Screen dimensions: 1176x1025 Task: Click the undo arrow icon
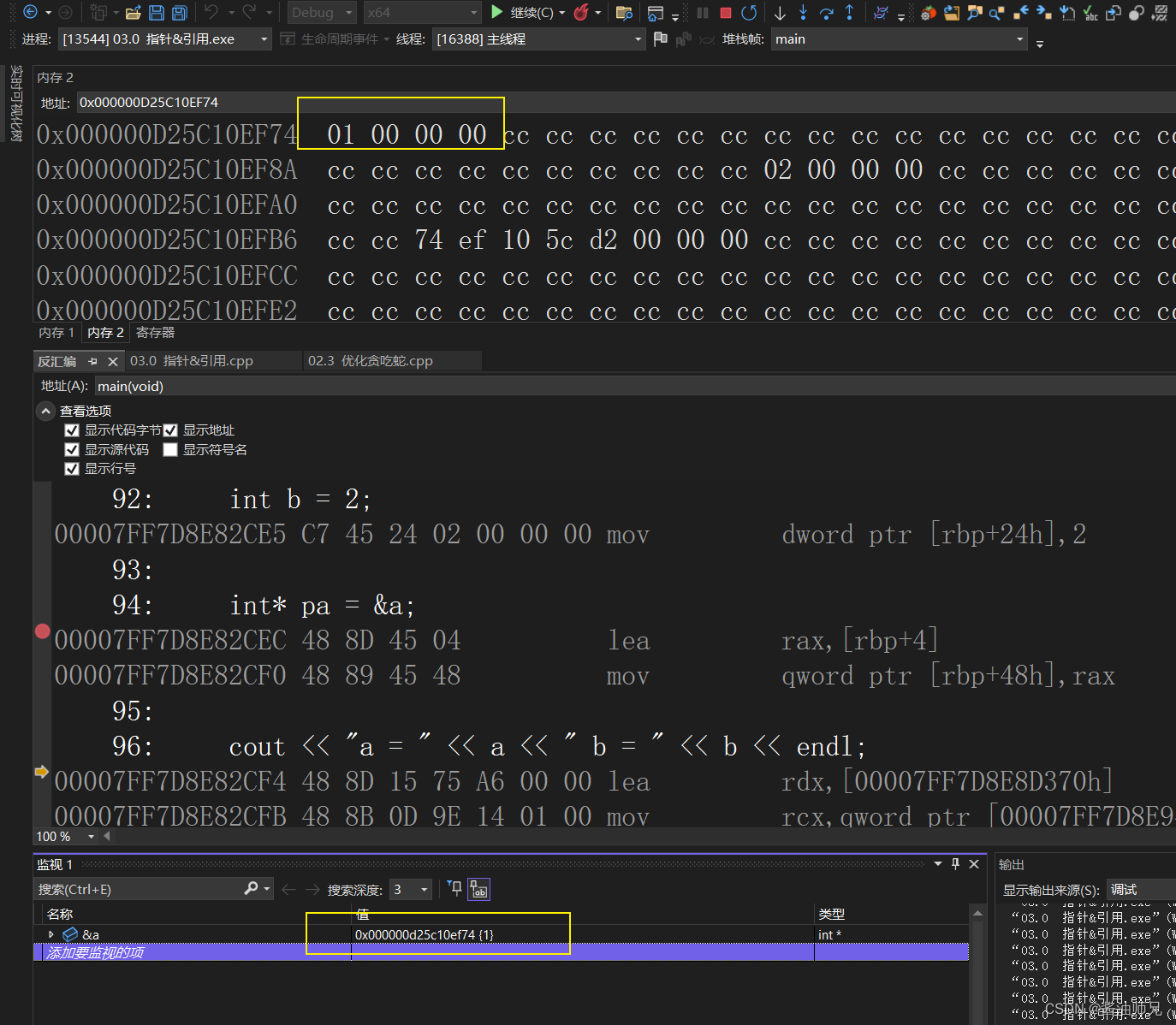211,12
